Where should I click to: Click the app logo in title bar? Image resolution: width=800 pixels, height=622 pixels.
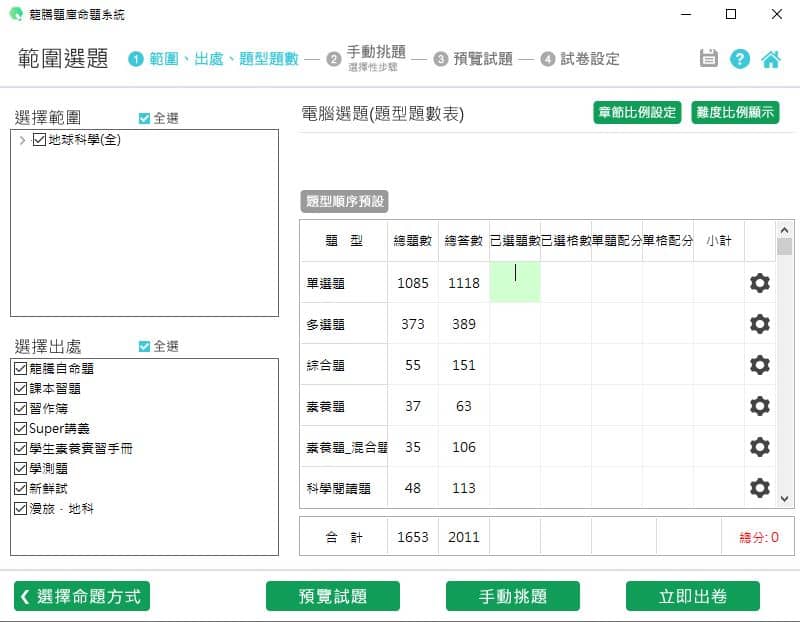[x=16, y=14]
